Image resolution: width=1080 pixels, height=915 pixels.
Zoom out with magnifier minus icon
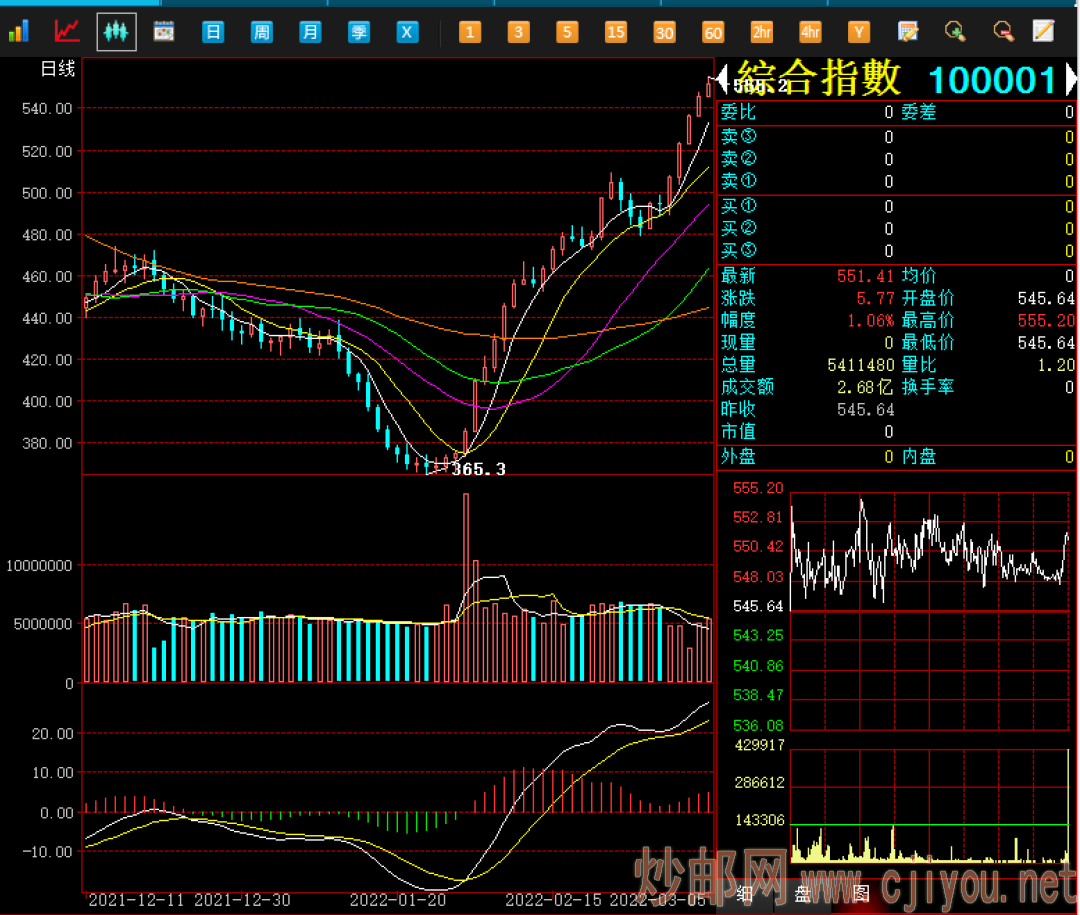pos(1004,32)
